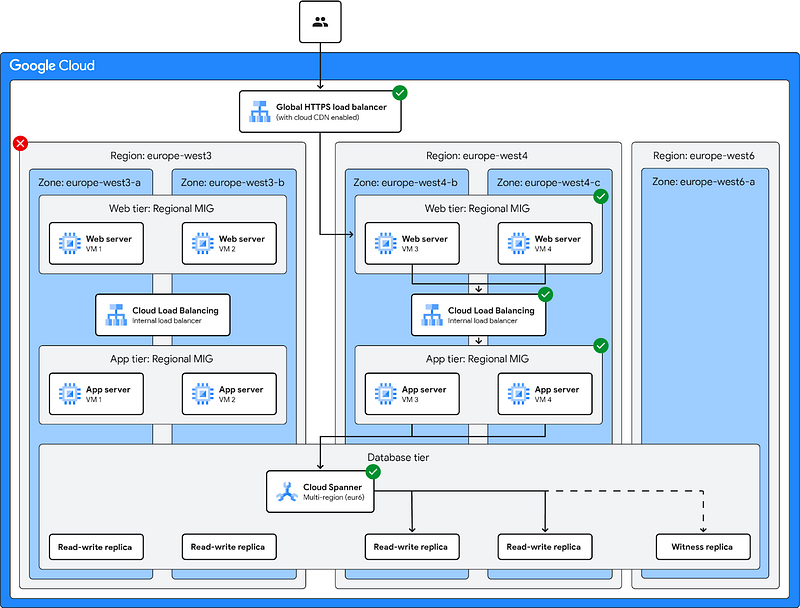The height and width of the screenshot is (608, 800).
Task: Click the 'Web tier: Regional MIG' label in europe-west4
Action: pos(477,209)
